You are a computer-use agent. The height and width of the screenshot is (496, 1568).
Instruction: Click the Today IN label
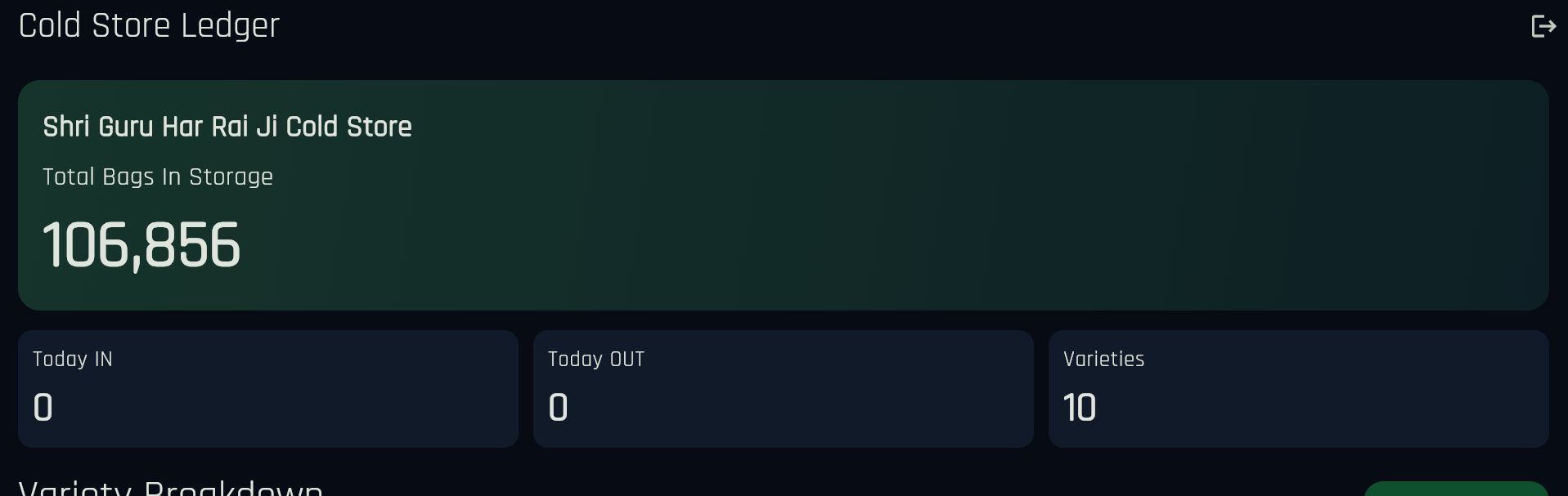73,359
